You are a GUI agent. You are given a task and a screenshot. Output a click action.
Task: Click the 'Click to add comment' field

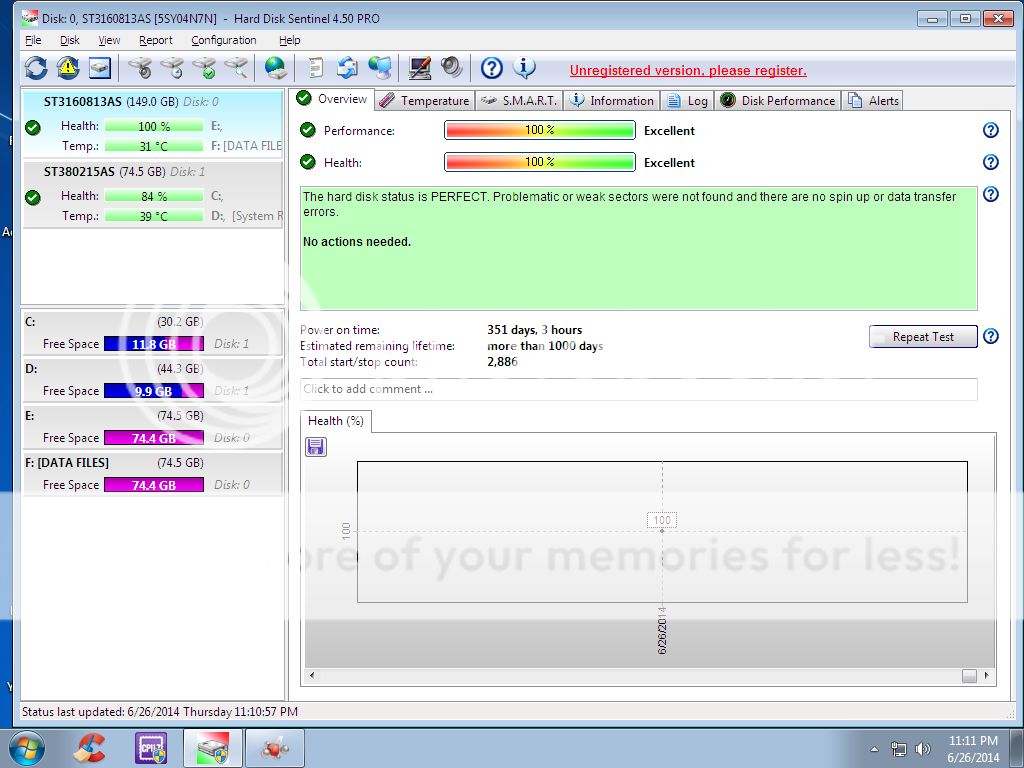[x=638, y=389]
